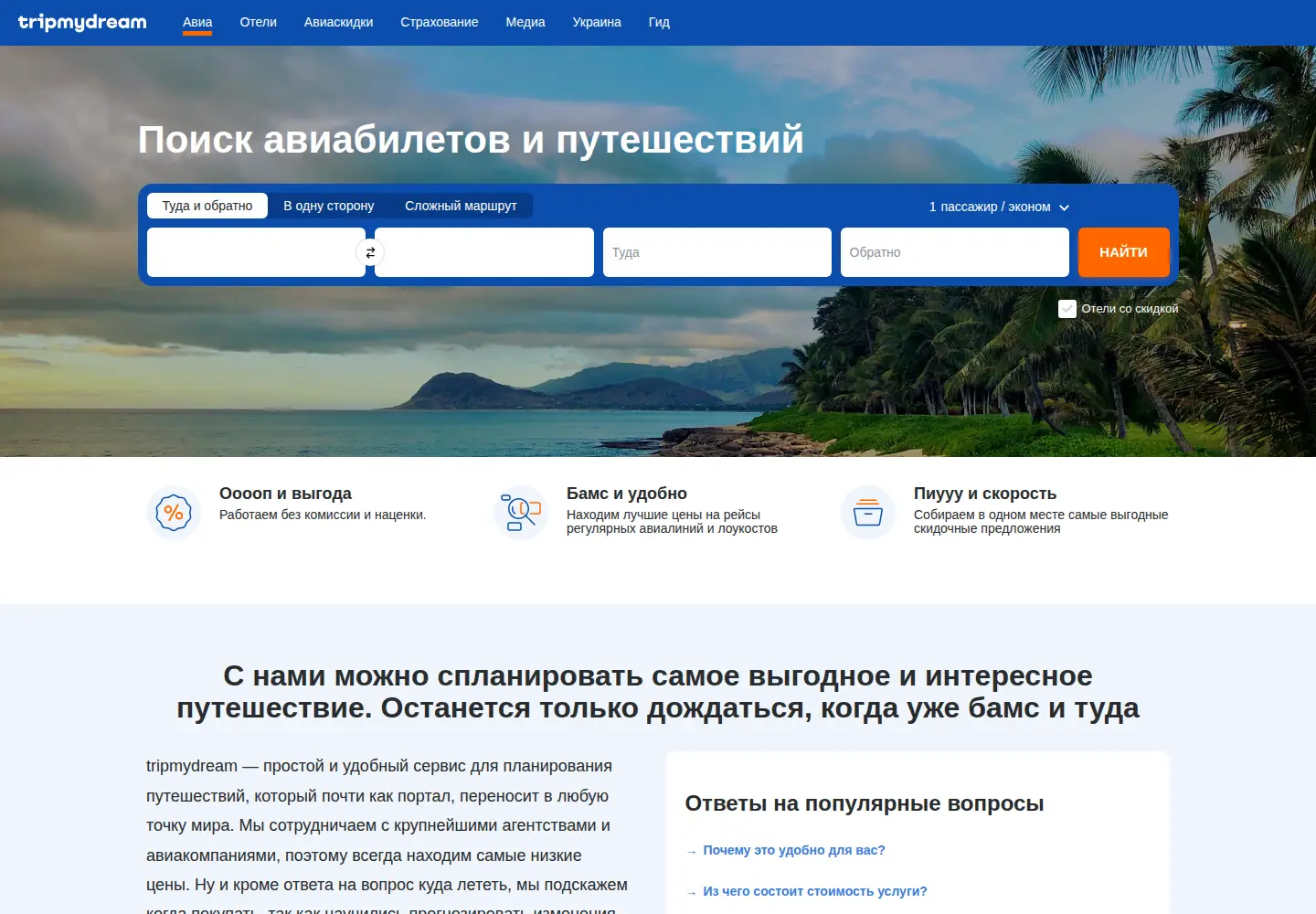Click 'Поиск авиабилетов и путешествий' title
Image resolution: width=1316 pixels, height=914 pixels.
pyautogui.click(x=471, y=140)
